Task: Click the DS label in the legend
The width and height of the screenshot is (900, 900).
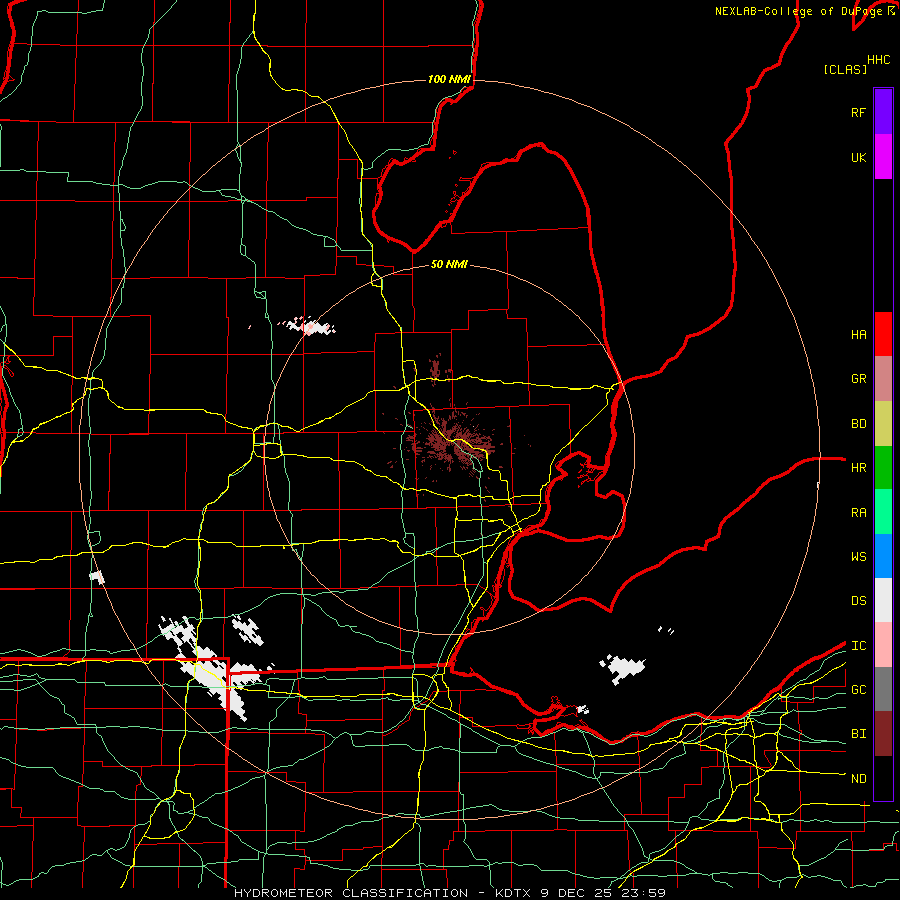Action: pyautogui.click(x=858, y=601)
